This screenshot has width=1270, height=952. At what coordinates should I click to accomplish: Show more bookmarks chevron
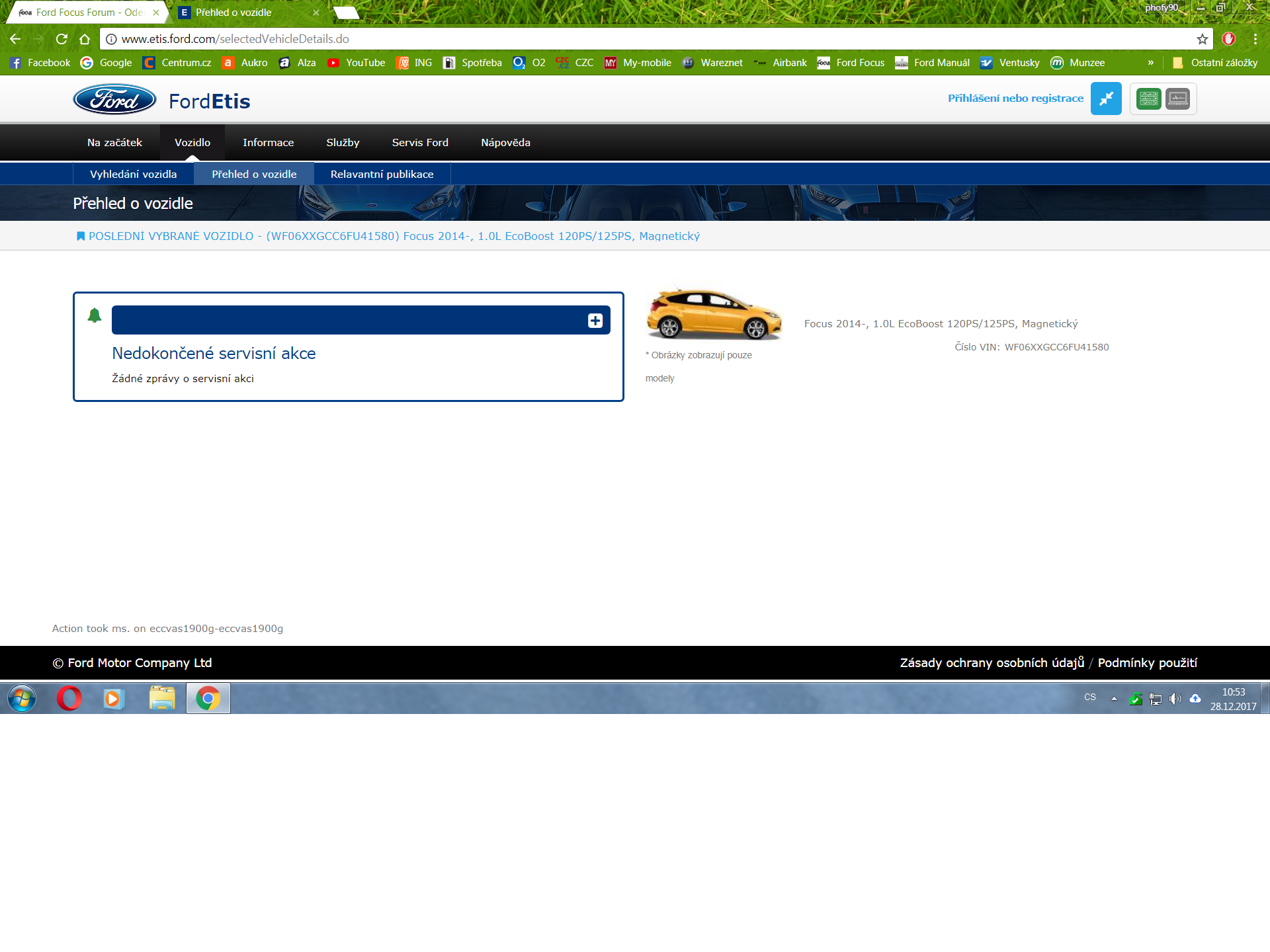[x=1151, y=63]
